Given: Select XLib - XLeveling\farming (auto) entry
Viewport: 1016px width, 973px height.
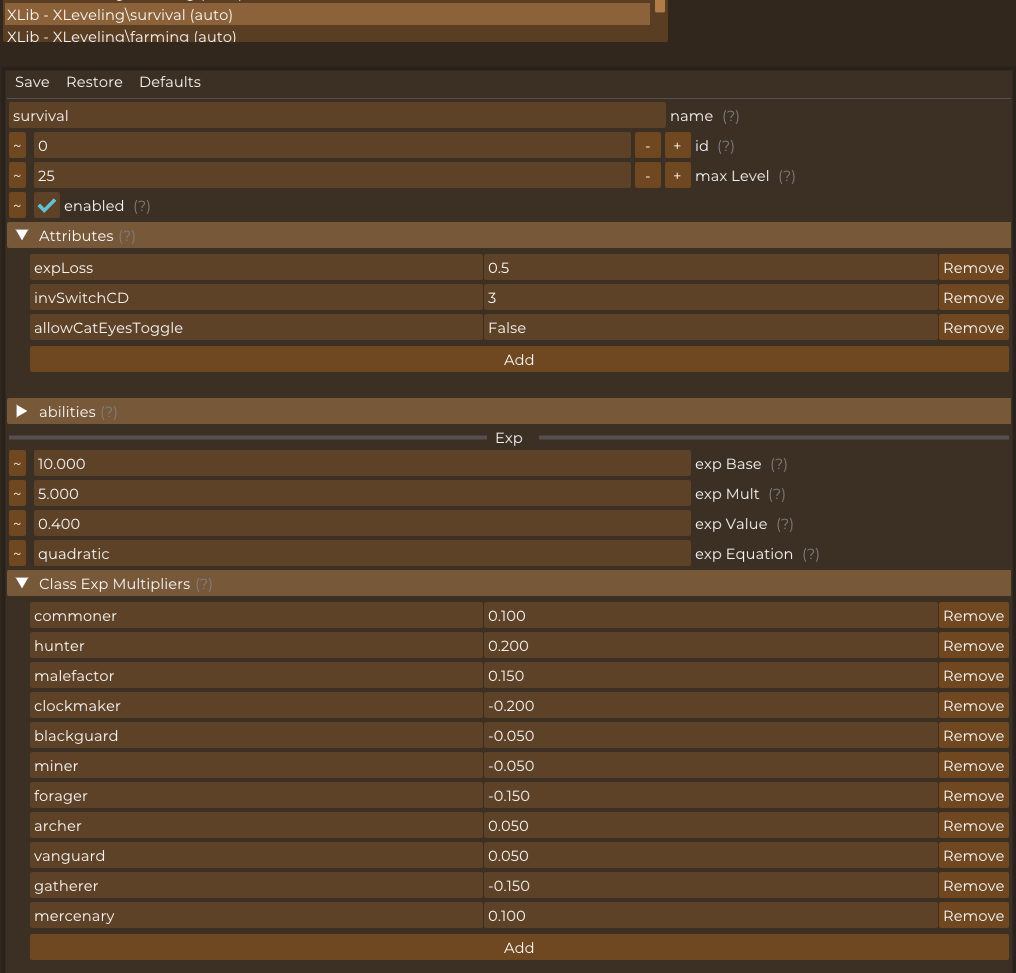Looking at the screenshot, I should 327,36.
